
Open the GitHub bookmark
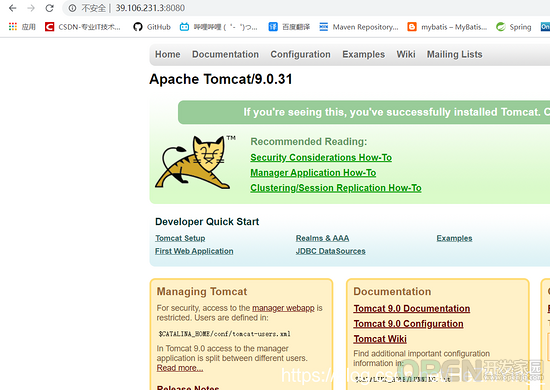tap(152, 27)
